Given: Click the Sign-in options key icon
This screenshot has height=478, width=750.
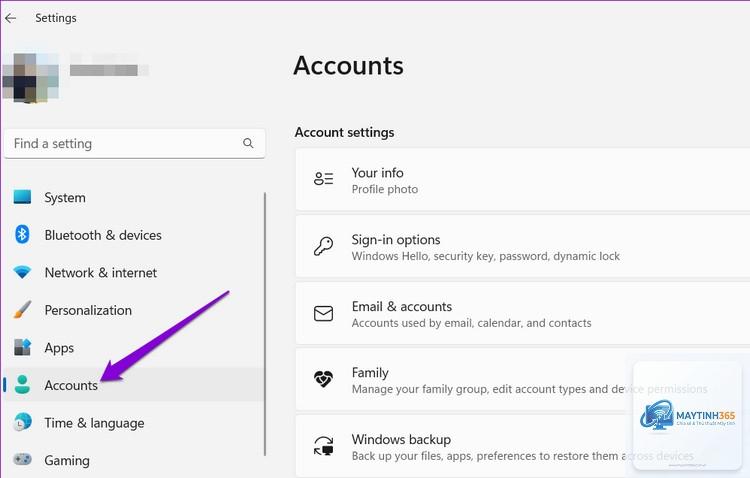Looking at the screenshot, I should [x=323, y=246].
